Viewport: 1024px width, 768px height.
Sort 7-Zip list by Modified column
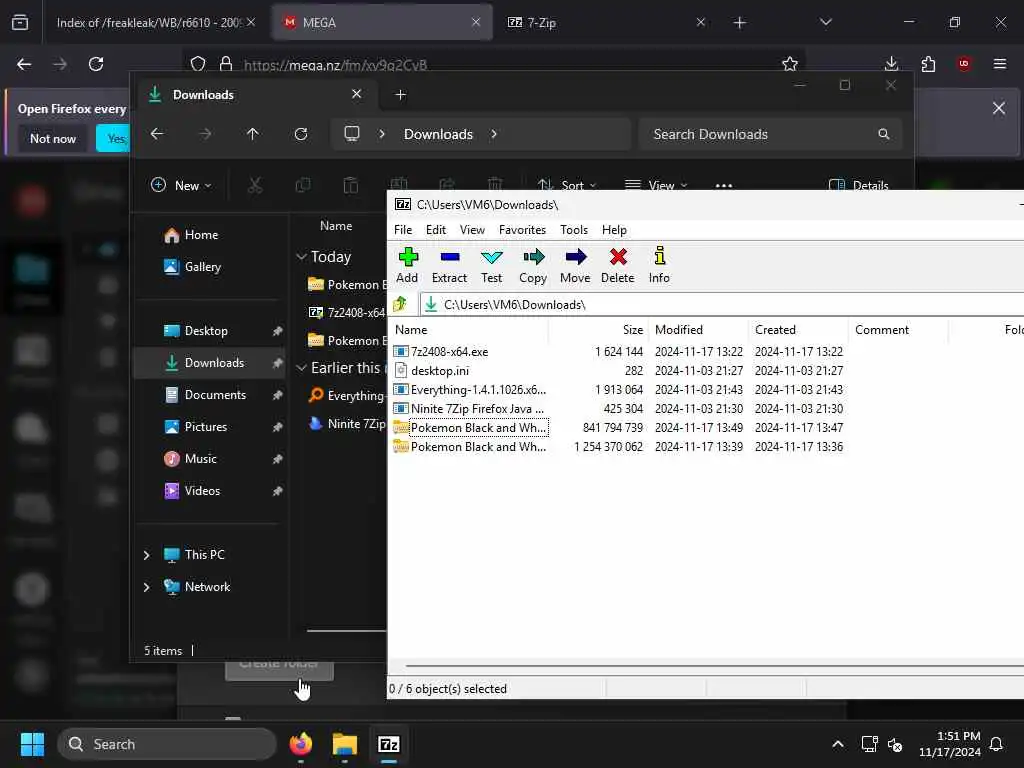tap(679, 330)
